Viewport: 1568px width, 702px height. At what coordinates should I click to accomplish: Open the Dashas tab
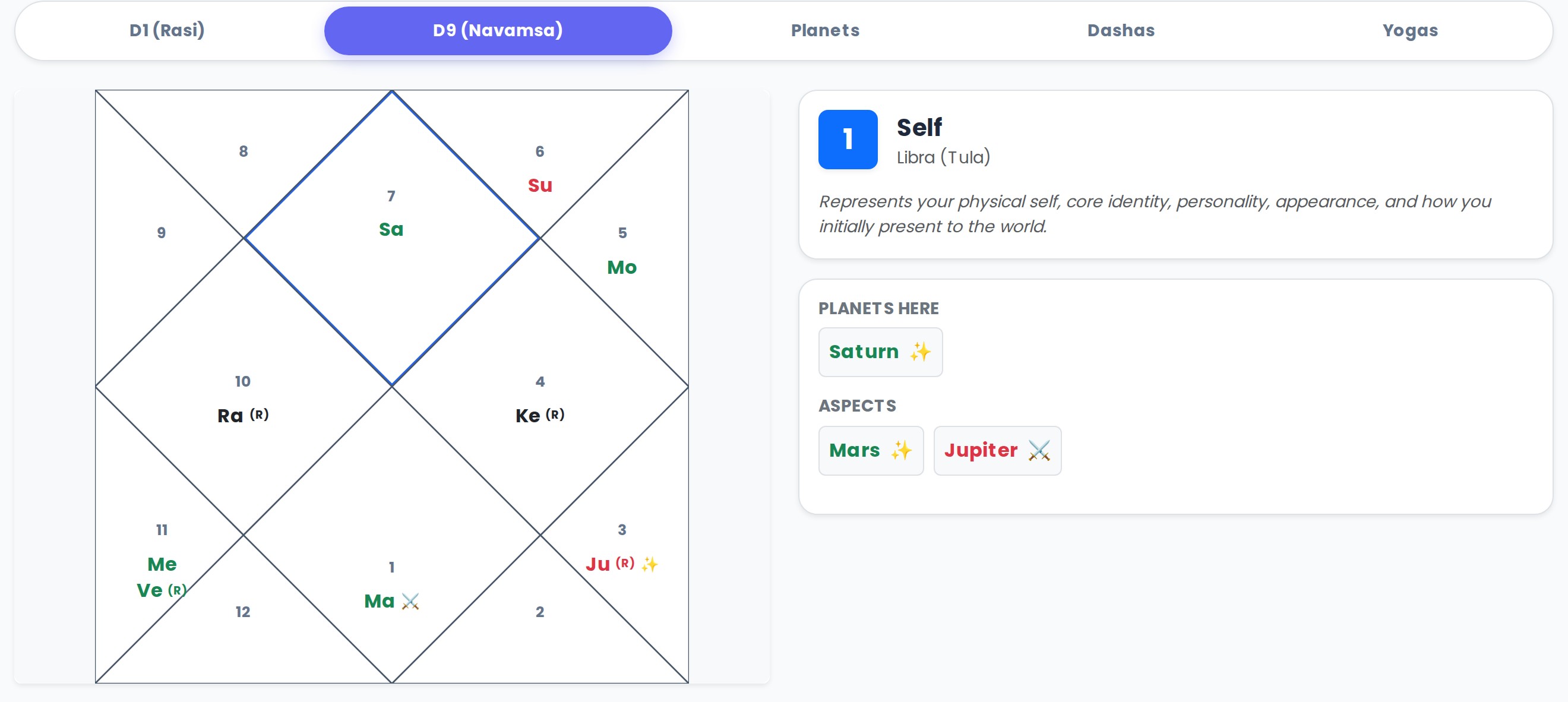click(x=1120, y=30)
